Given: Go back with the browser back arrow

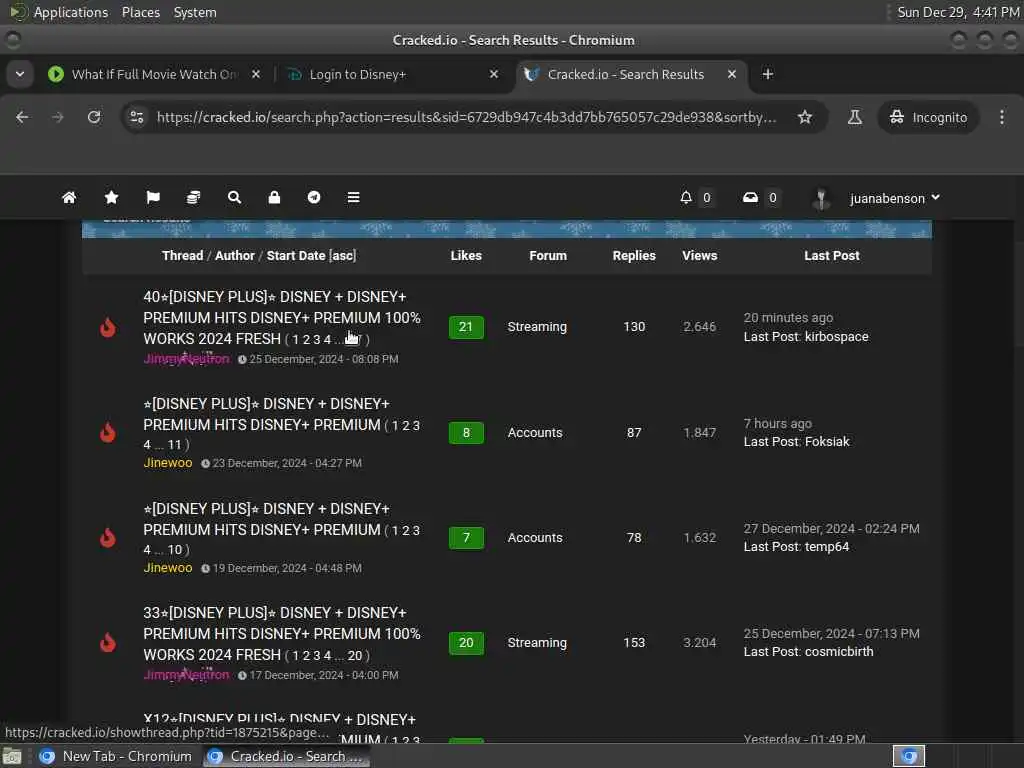Looking at the screenshot, I should (22, 117).
